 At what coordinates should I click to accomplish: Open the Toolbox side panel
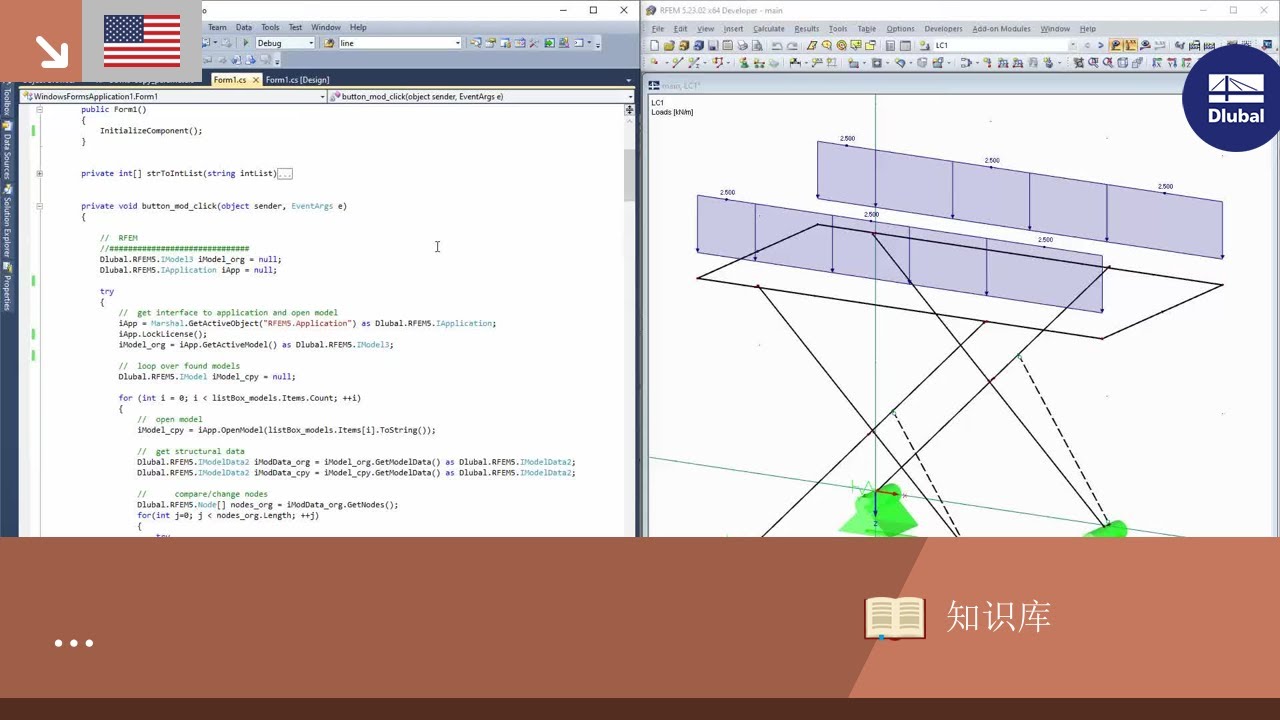(x=6, y=101)
